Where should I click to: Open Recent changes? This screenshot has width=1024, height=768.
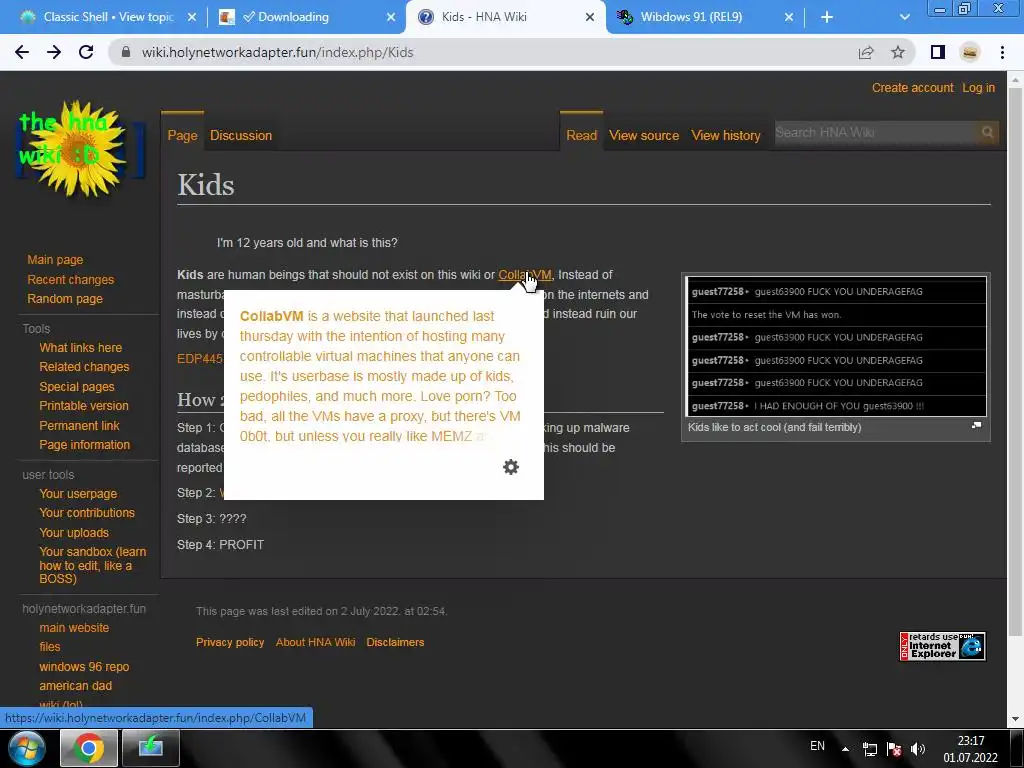pyautogui.click(x=71, y=280)
